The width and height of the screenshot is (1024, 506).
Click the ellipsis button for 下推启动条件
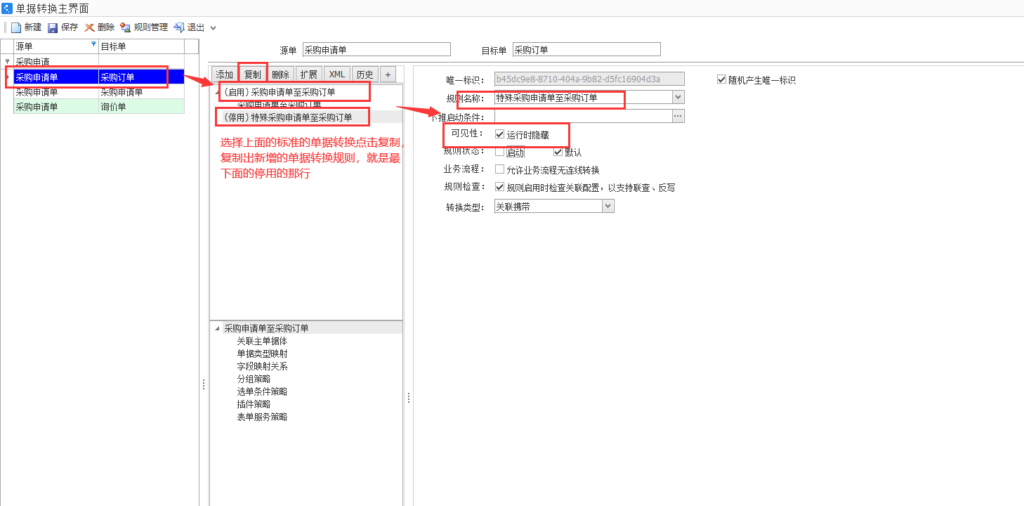click(x=679, y=116)
